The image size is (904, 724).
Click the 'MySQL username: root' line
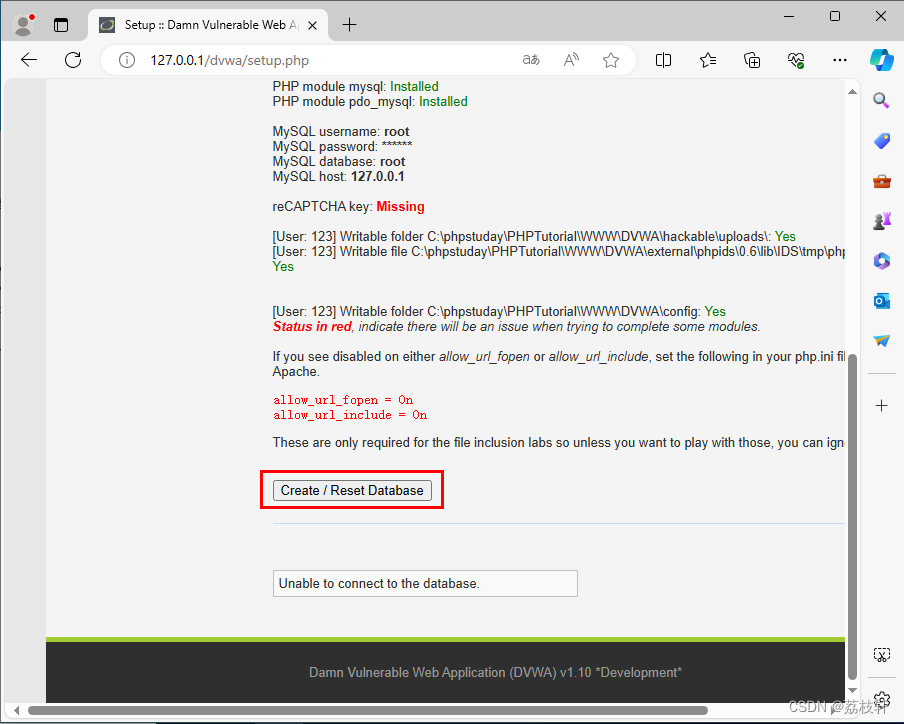[x=341, y=131]
